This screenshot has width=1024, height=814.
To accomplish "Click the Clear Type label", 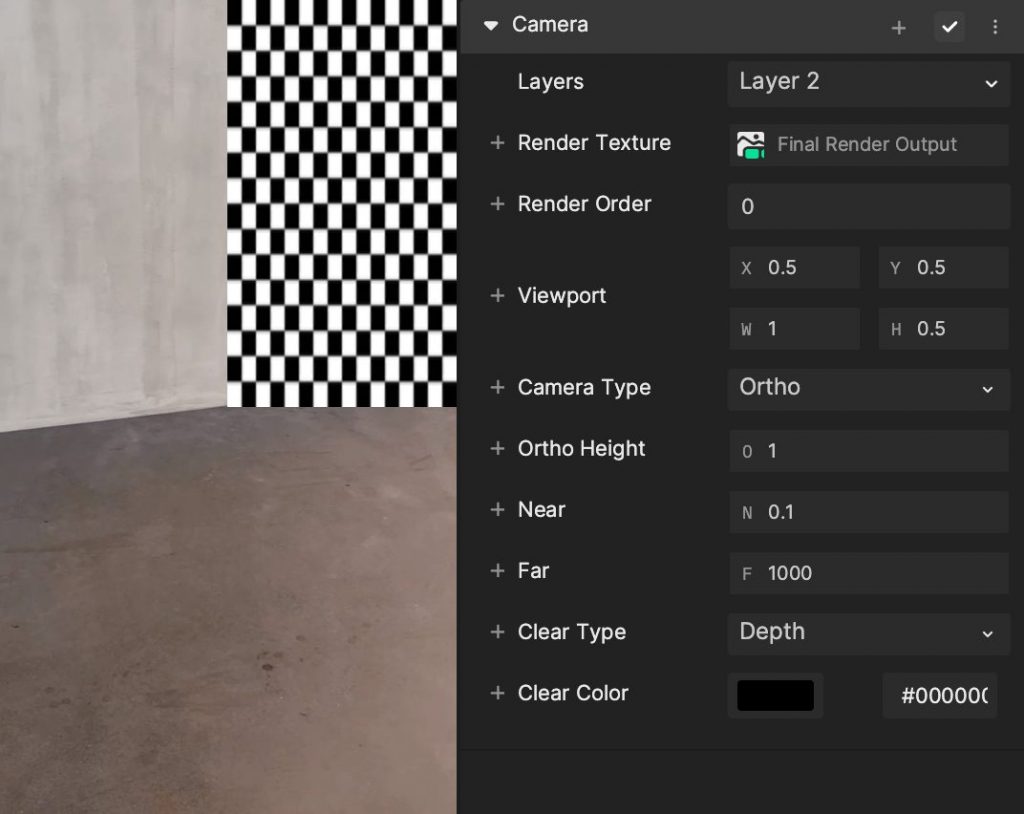I will tap(571, 632).
